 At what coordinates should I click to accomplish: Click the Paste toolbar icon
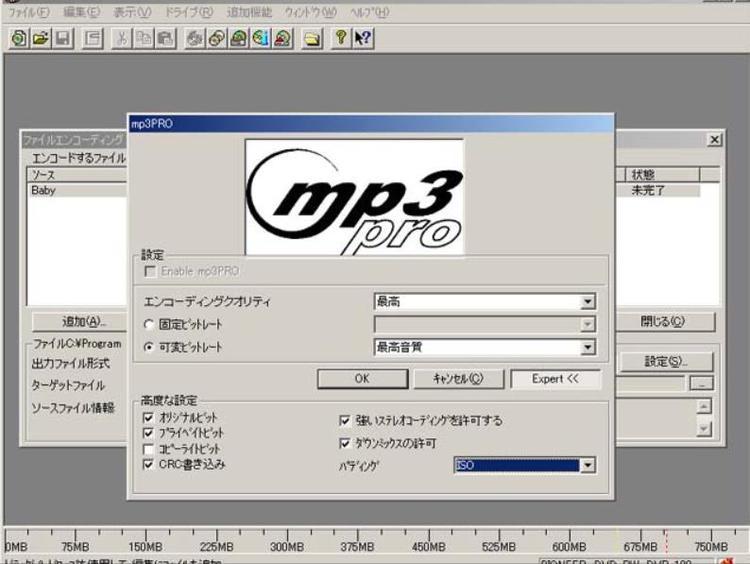tap(165, 38)
